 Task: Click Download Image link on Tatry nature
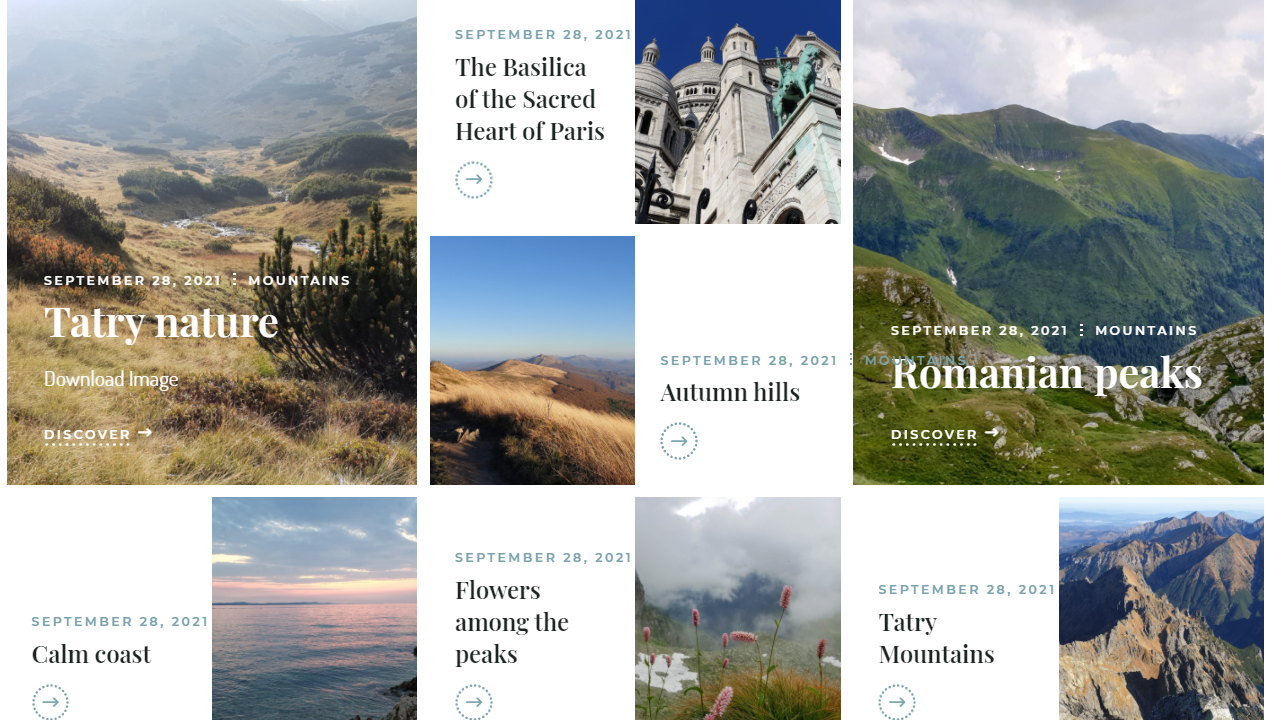click(111, 379)
